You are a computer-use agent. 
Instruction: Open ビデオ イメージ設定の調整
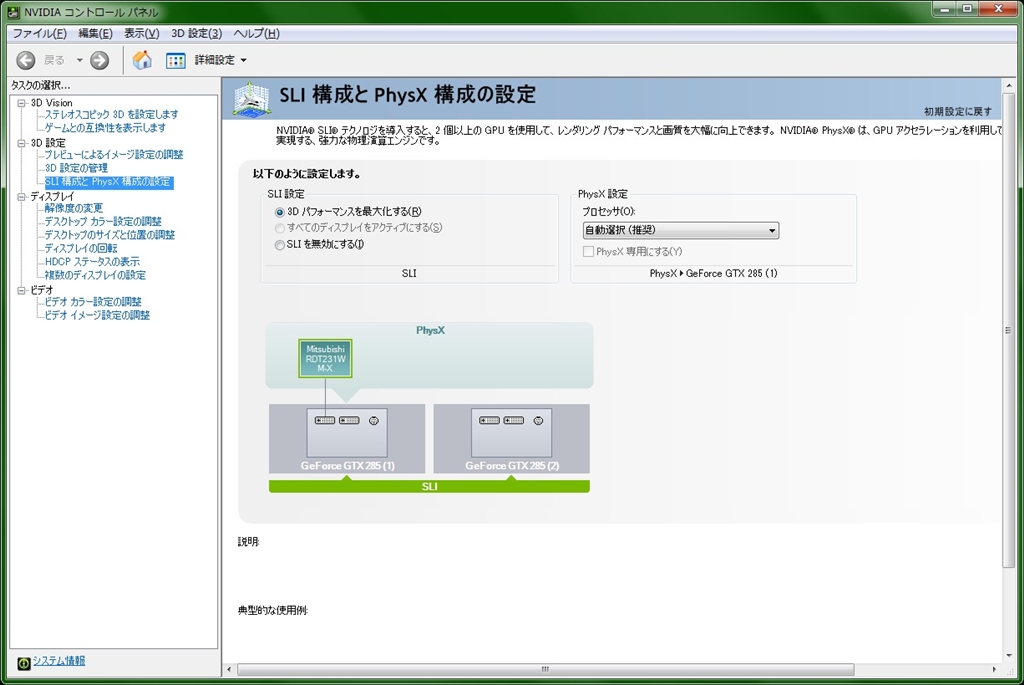click(x=97, y=315)
